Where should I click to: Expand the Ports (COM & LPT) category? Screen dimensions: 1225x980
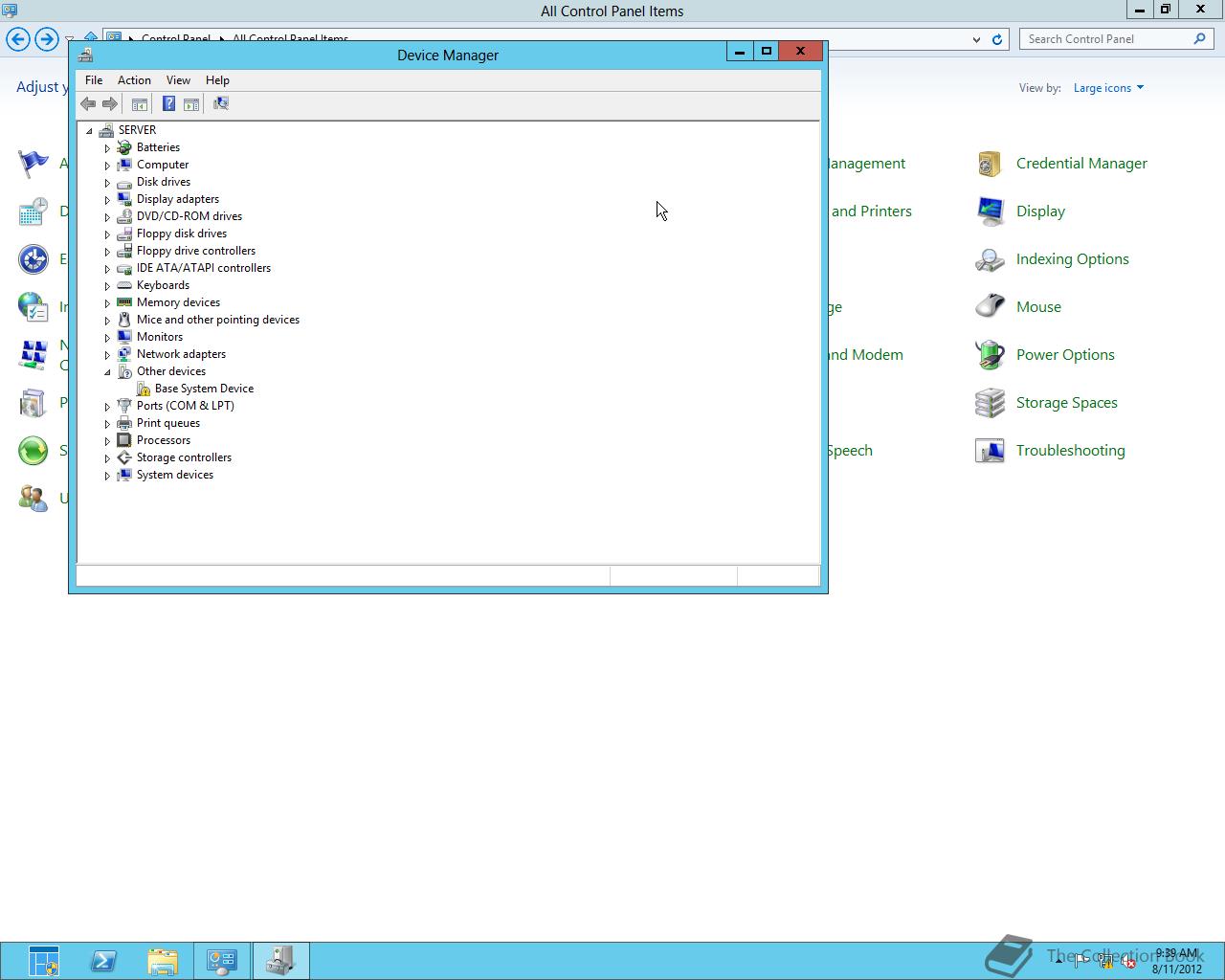tap(107, 406)
